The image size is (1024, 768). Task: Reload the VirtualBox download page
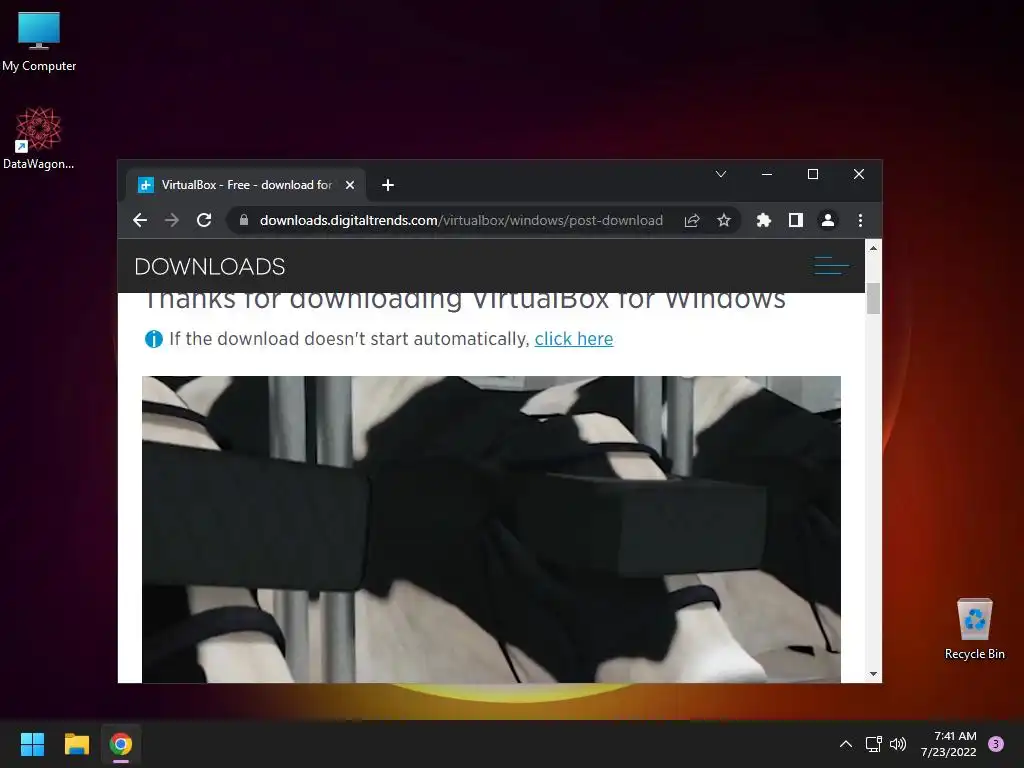click(x=204, y=220)
